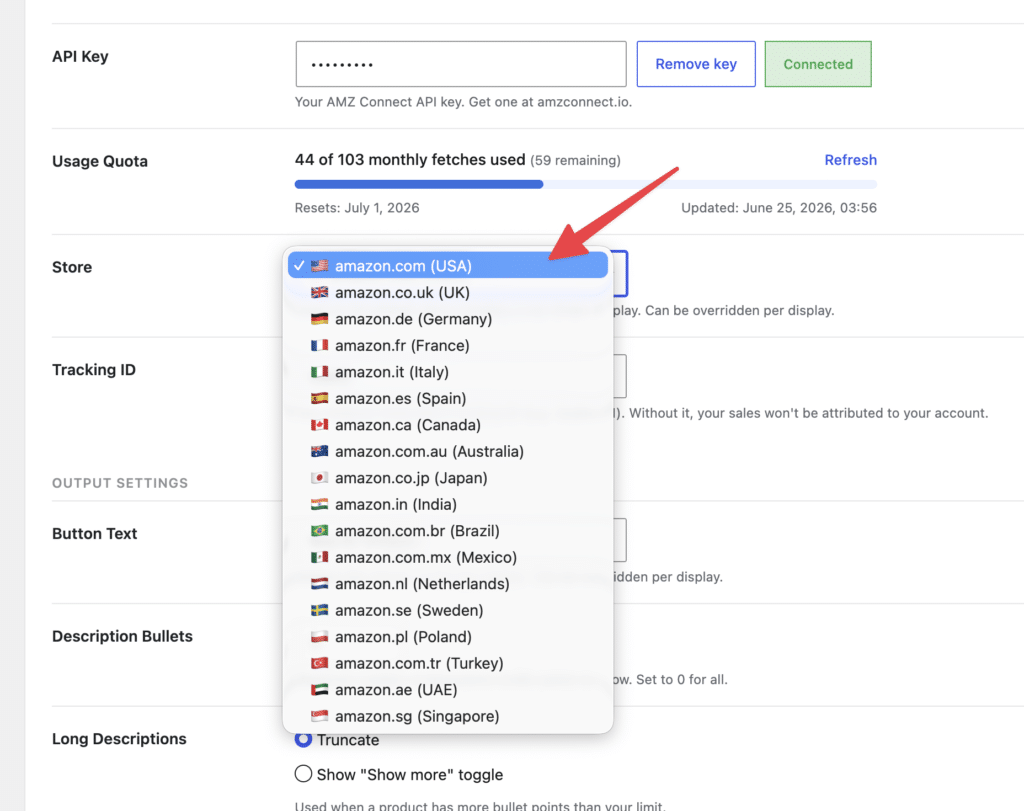
Task: Select amazon.nl (Netherlands) store option
Action: [448, 584]
